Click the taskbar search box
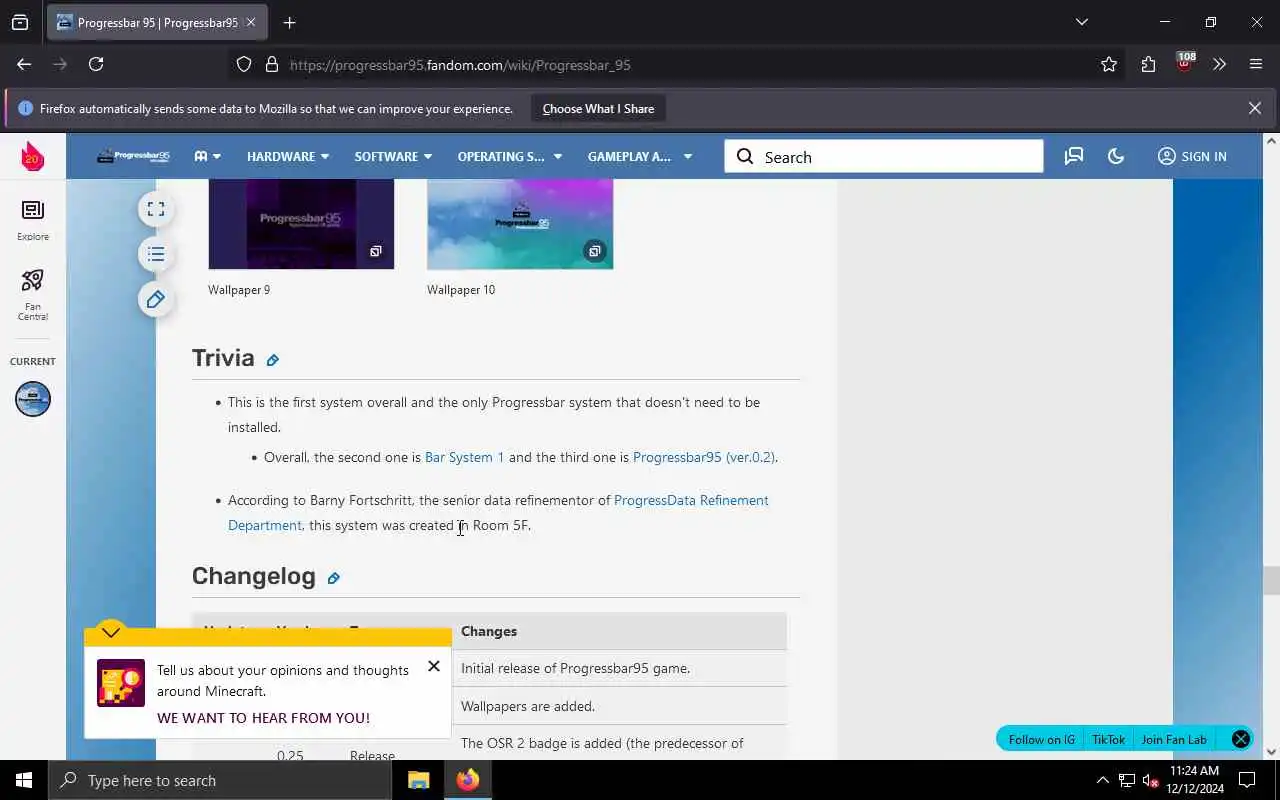Screen dimensions: 1280x800 point(220,780)
